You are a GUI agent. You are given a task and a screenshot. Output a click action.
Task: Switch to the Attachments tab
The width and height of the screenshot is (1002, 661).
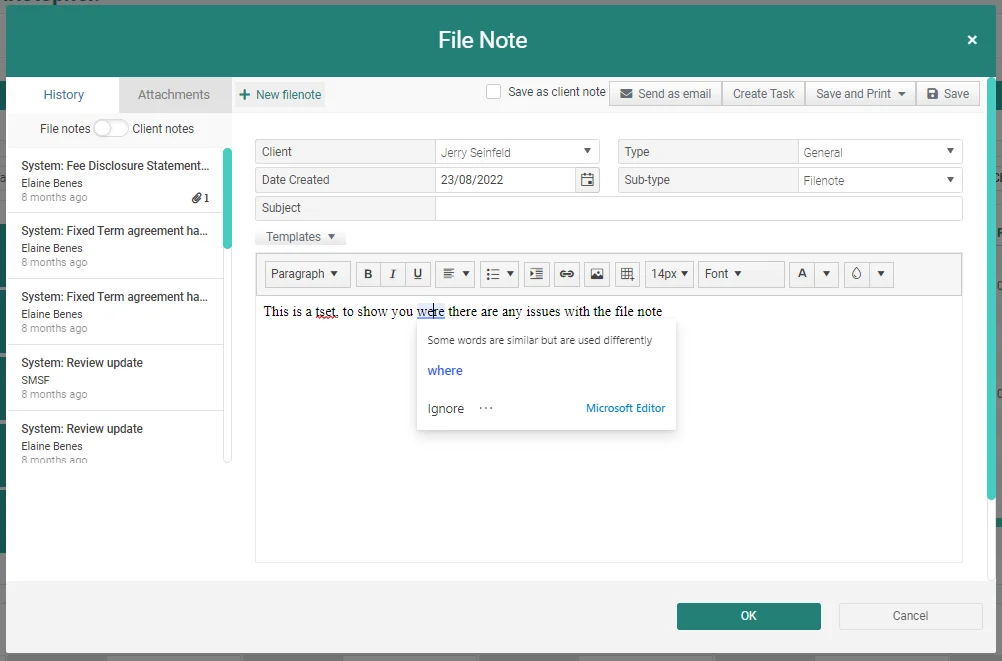click(174, 95)
